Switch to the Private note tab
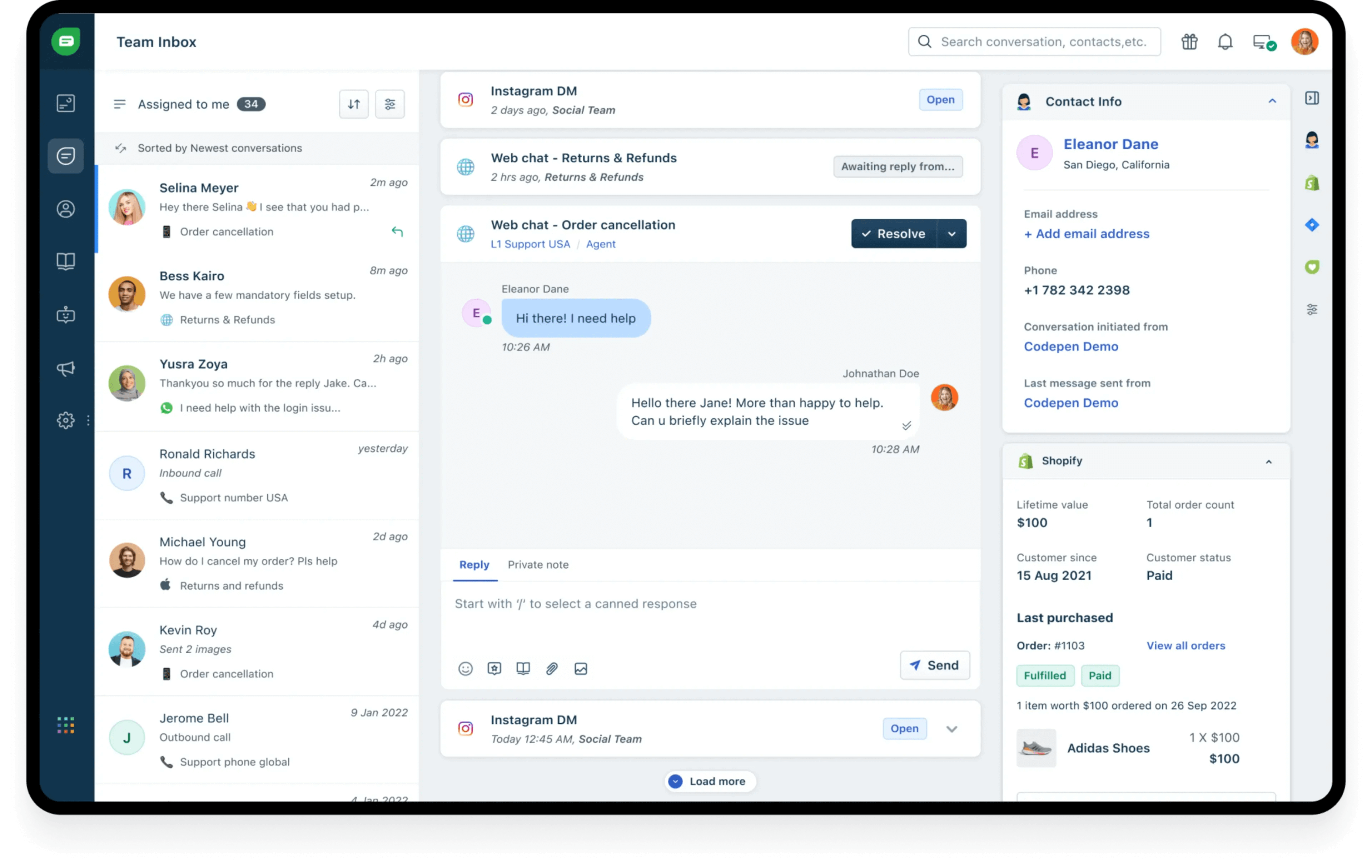The height and width of the screenshot is (868, 1372). click(538, 564)
